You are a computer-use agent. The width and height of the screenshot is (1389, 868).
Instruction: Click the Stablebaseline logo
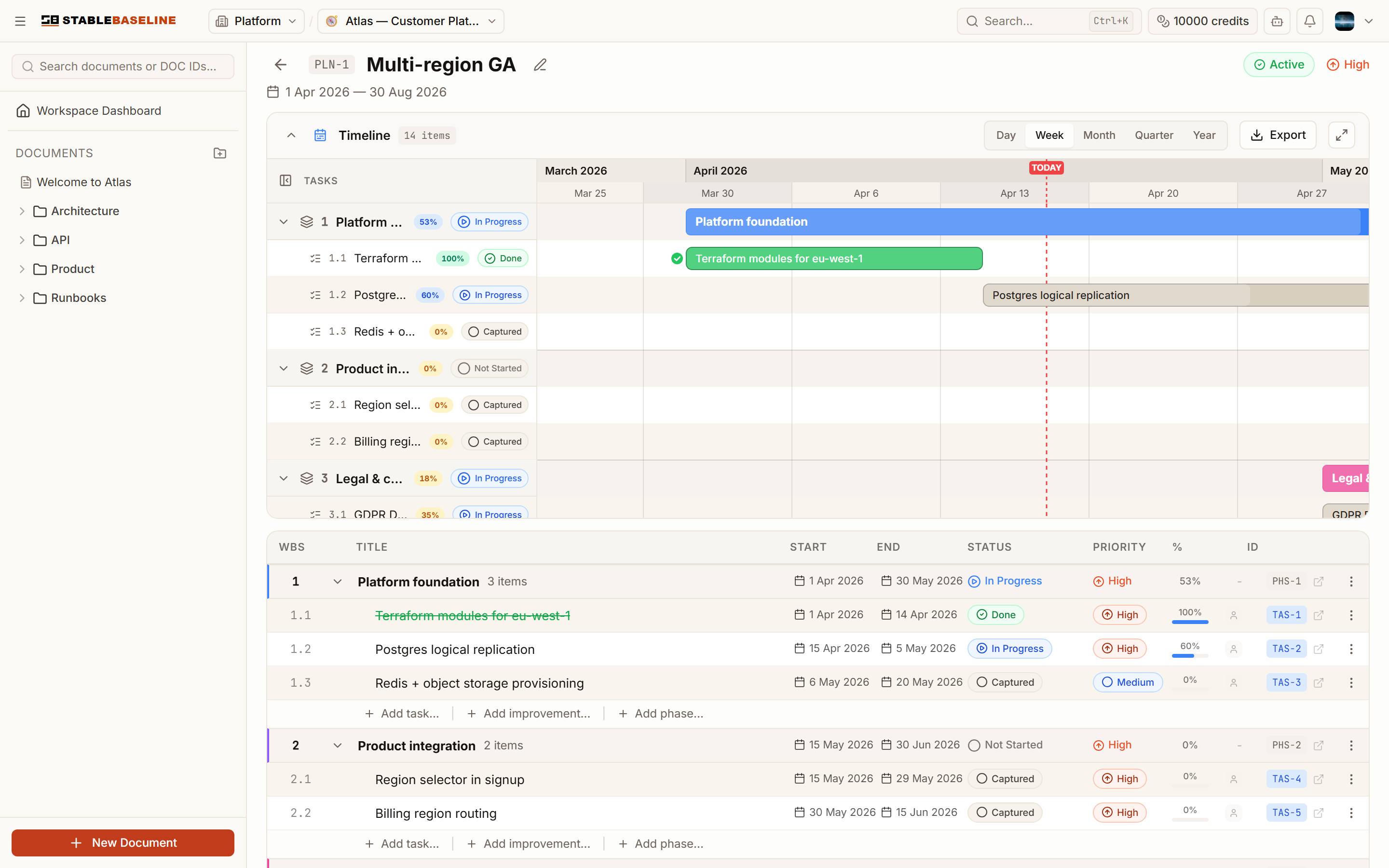tap(109, 21)
